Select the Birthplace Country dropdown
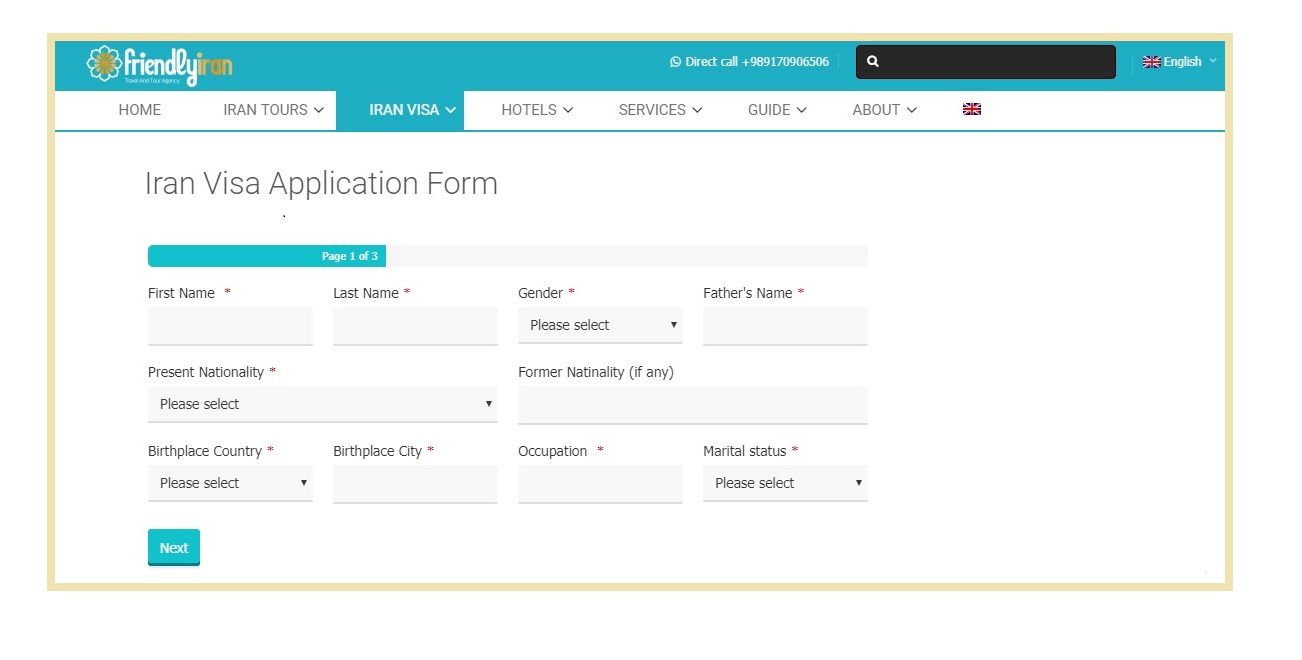 230,483
